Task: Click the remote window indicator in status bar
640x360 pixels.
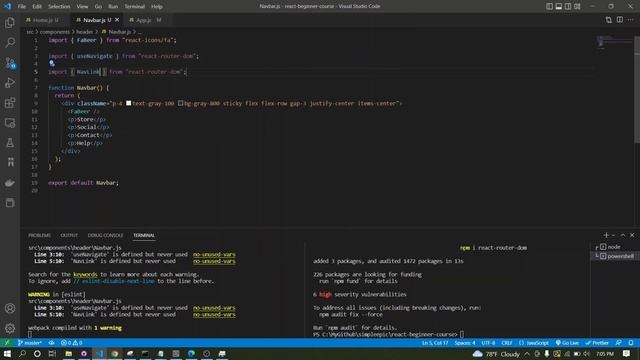Action: click(7, 343)
